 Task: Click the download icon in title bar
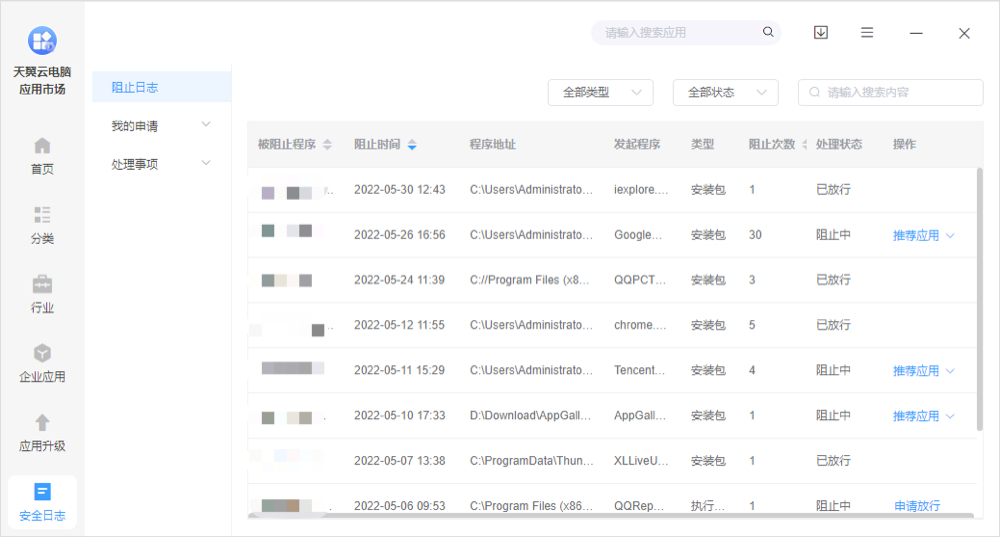click(x=821, y=33)
